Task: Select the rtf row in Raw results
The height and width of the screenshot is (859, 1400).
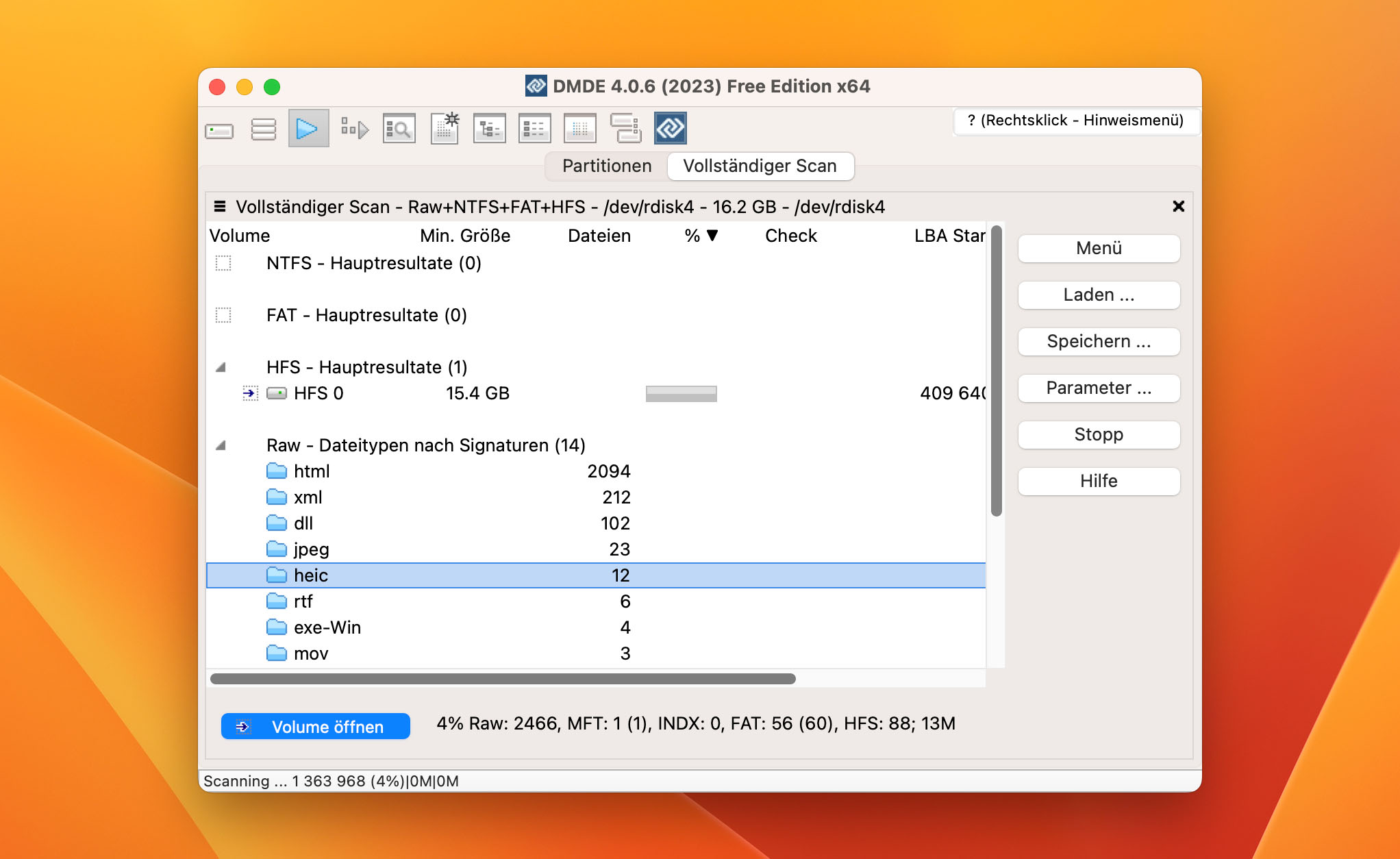Action: [596, 601]
